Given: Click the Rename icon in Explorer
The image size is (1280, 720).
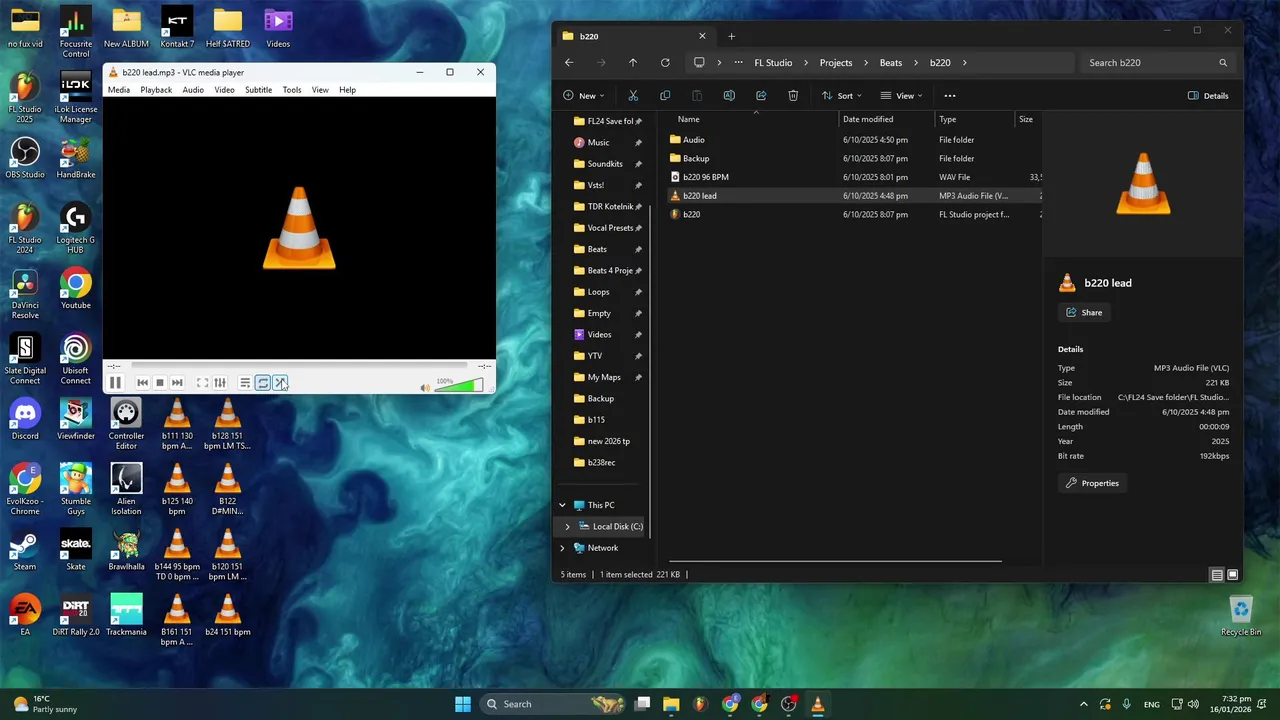Looking at the screenshot, I should click(729, 96).
